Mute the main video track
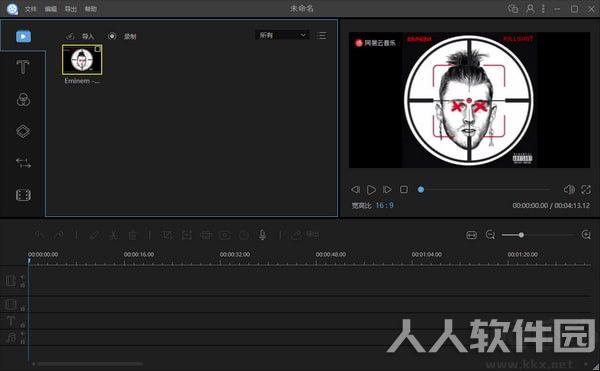This screenshot has height=371, width=600. pos(22,277)
